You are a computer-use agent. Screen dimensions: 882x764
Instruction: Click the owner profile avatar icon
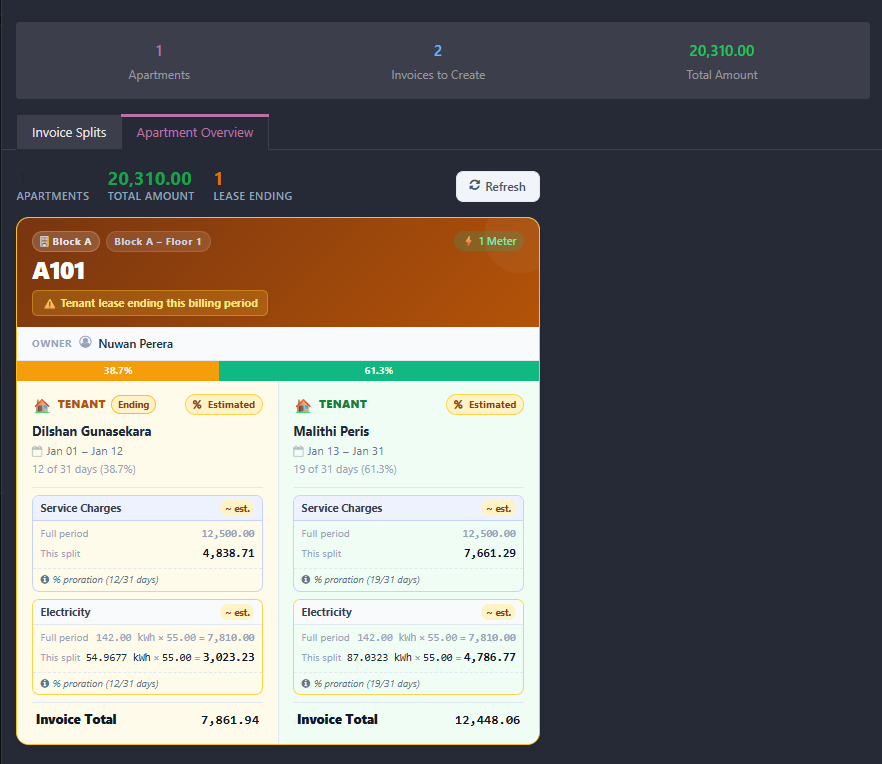click(85, 343)
